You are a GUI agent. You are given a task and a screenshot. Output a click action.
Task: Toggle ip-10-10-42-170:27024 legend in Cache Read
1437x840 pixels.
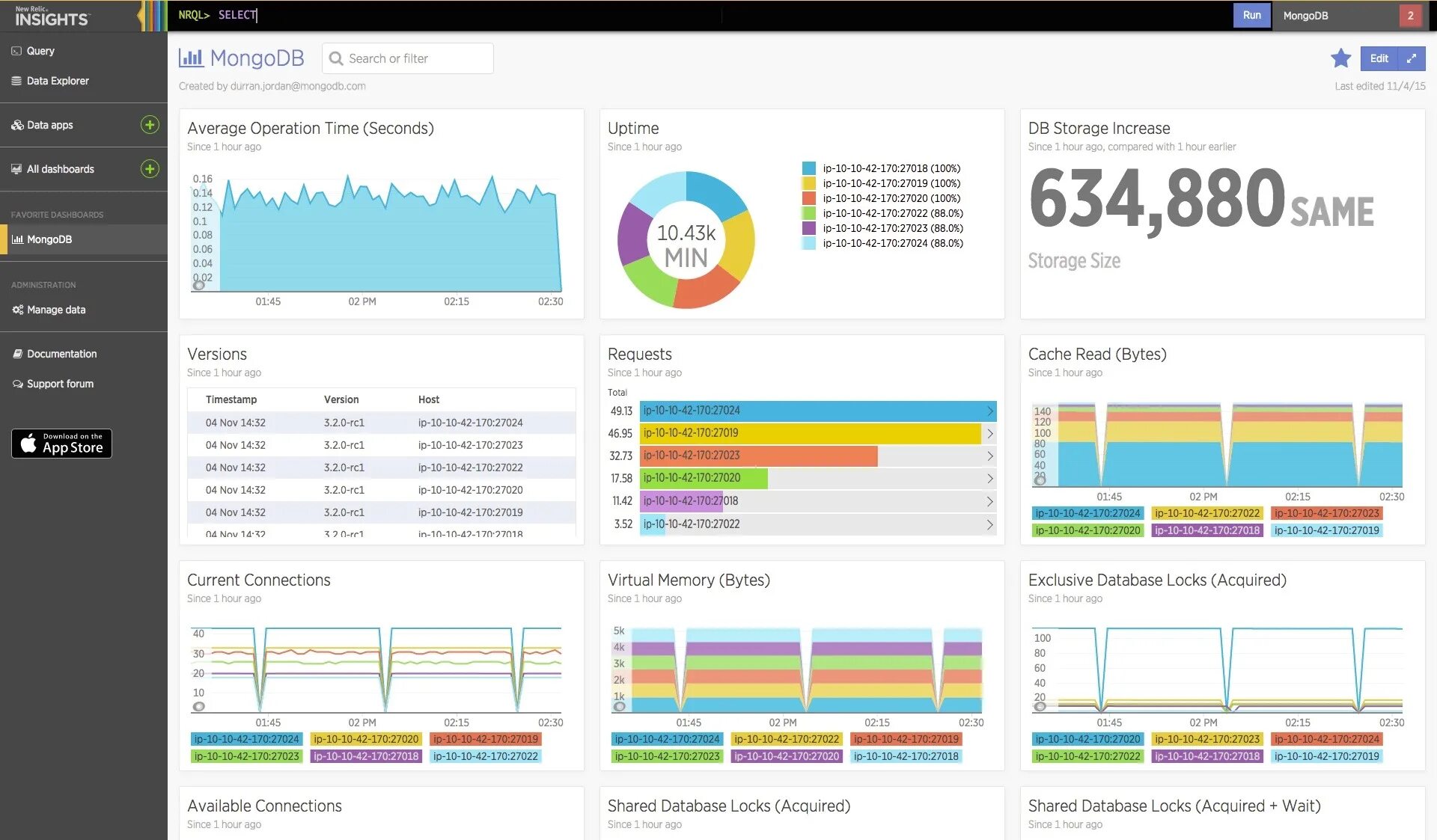1087,513
